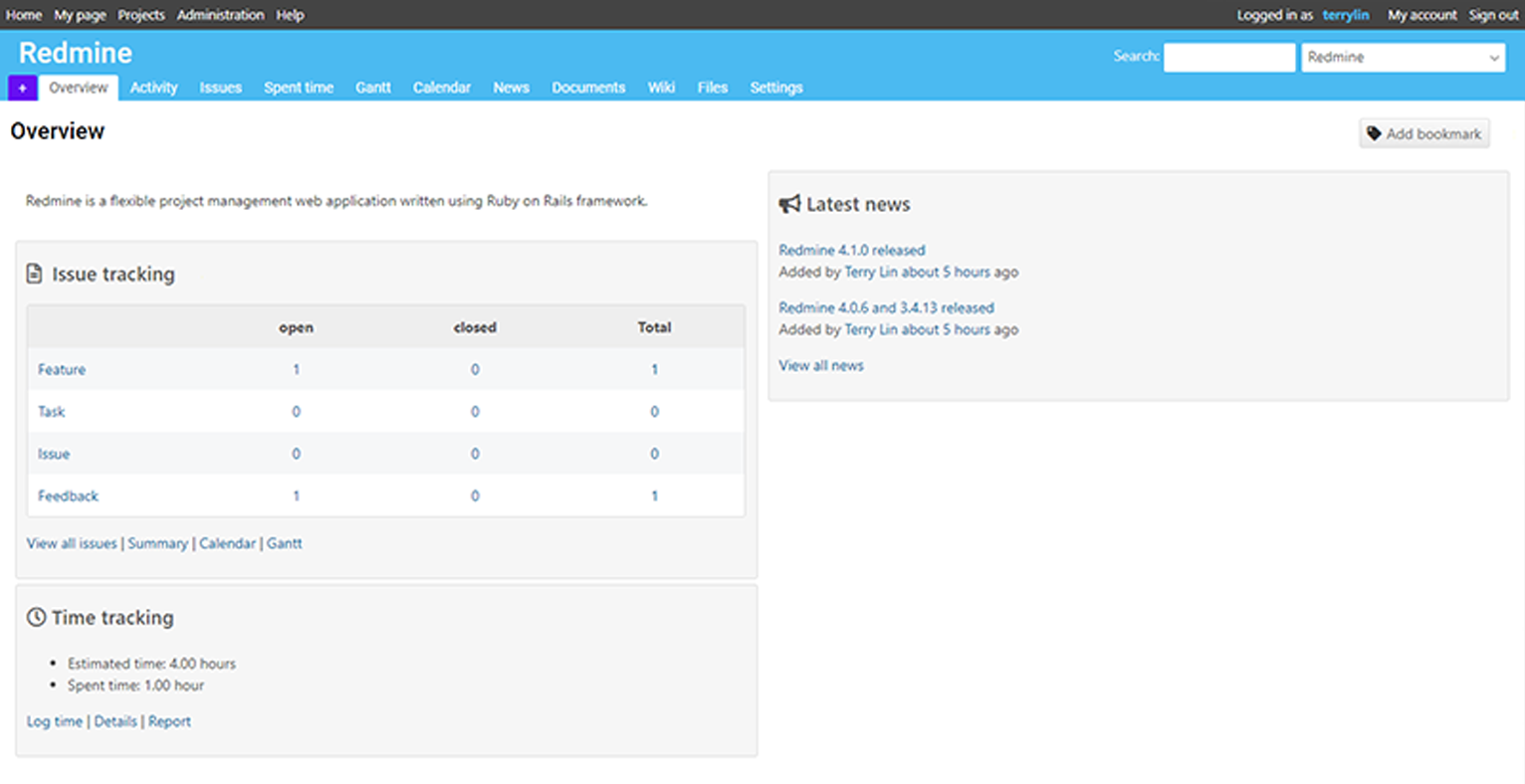Open the Feedback tracker link
This screenshot has height=784, width=1525.
68,495
